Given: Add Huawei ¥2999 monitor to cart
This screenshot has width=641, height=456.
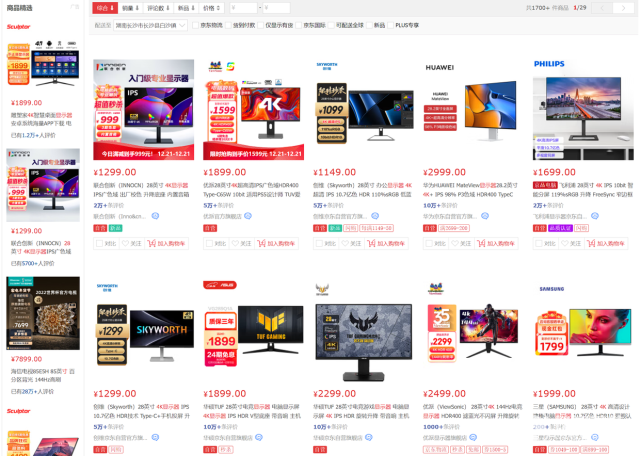Looking at the screenshot, I should (x=496, y=243).
